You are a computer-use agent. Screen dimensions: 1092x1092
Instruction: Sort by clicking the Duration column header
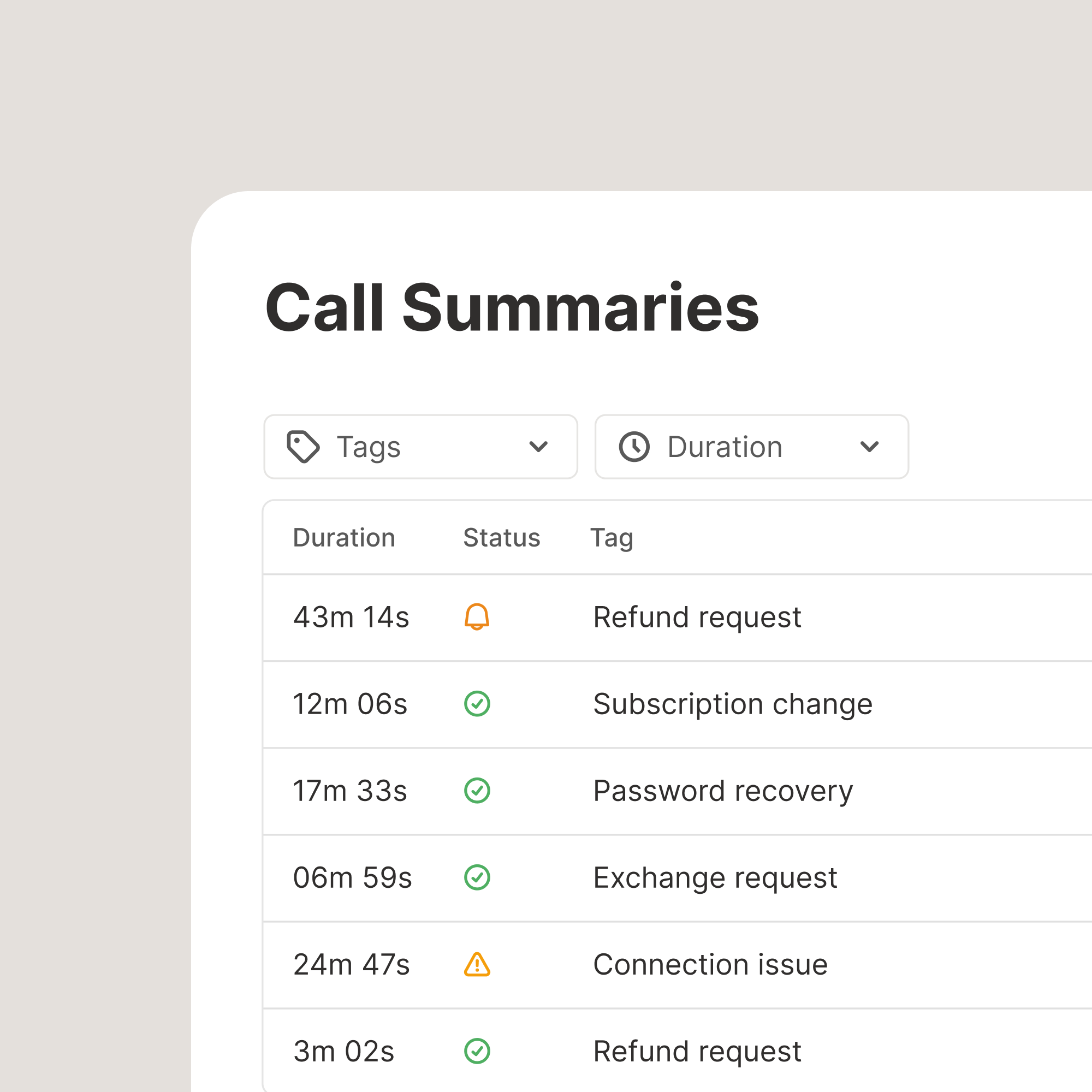pos(344,537)
